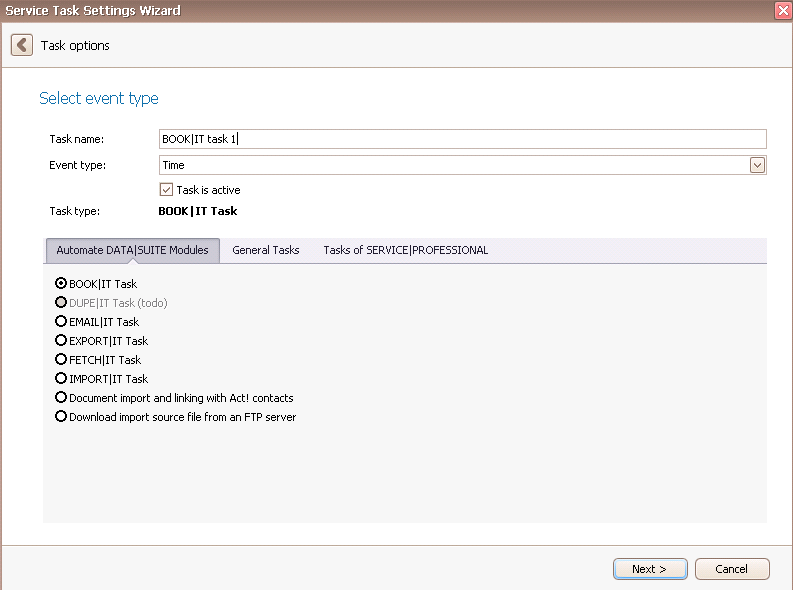The height and width of the screenshot is (590, 793).
Task: Close the Service Task Settings Wizard
Action: (x=783, y=10)
